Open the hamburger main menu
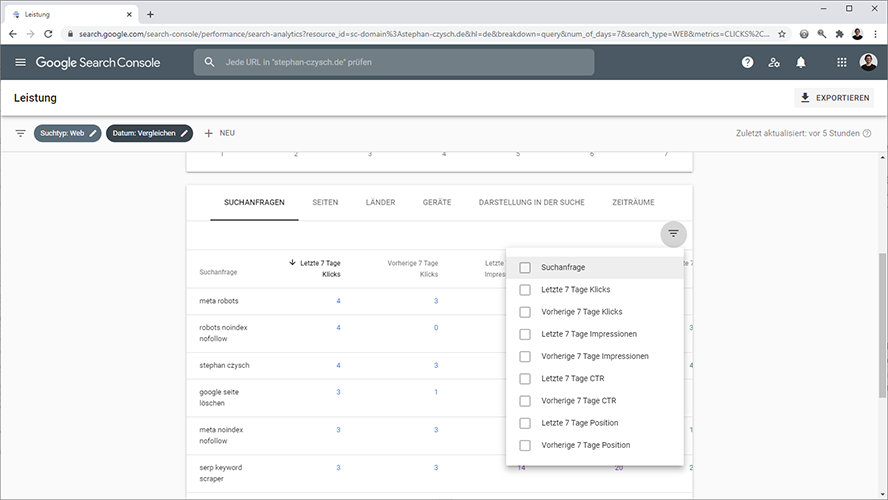This screenshot has width=888, height=500. pyautogui.click(x=20, y=62)
